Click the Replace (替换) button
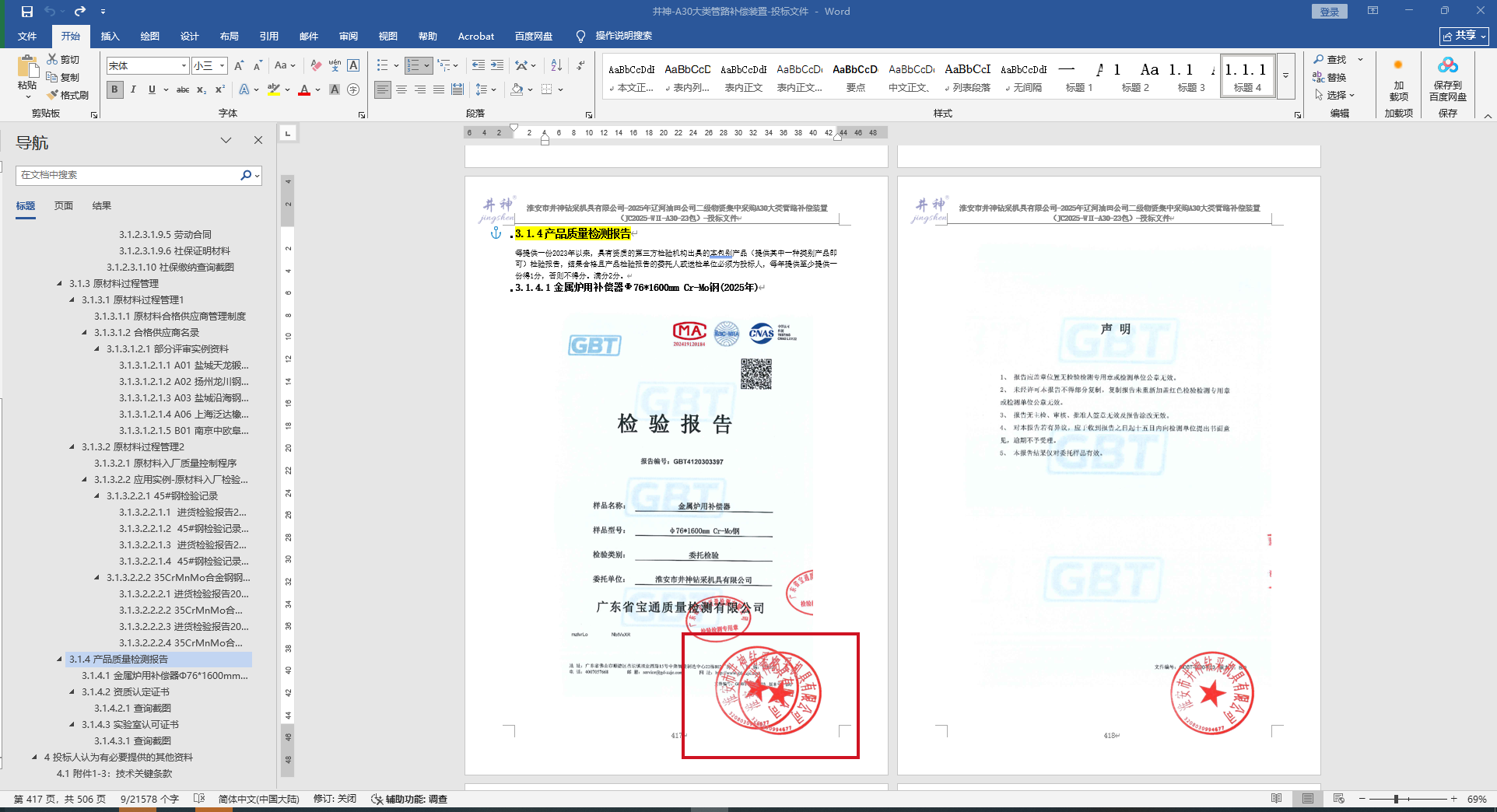 1330,77
